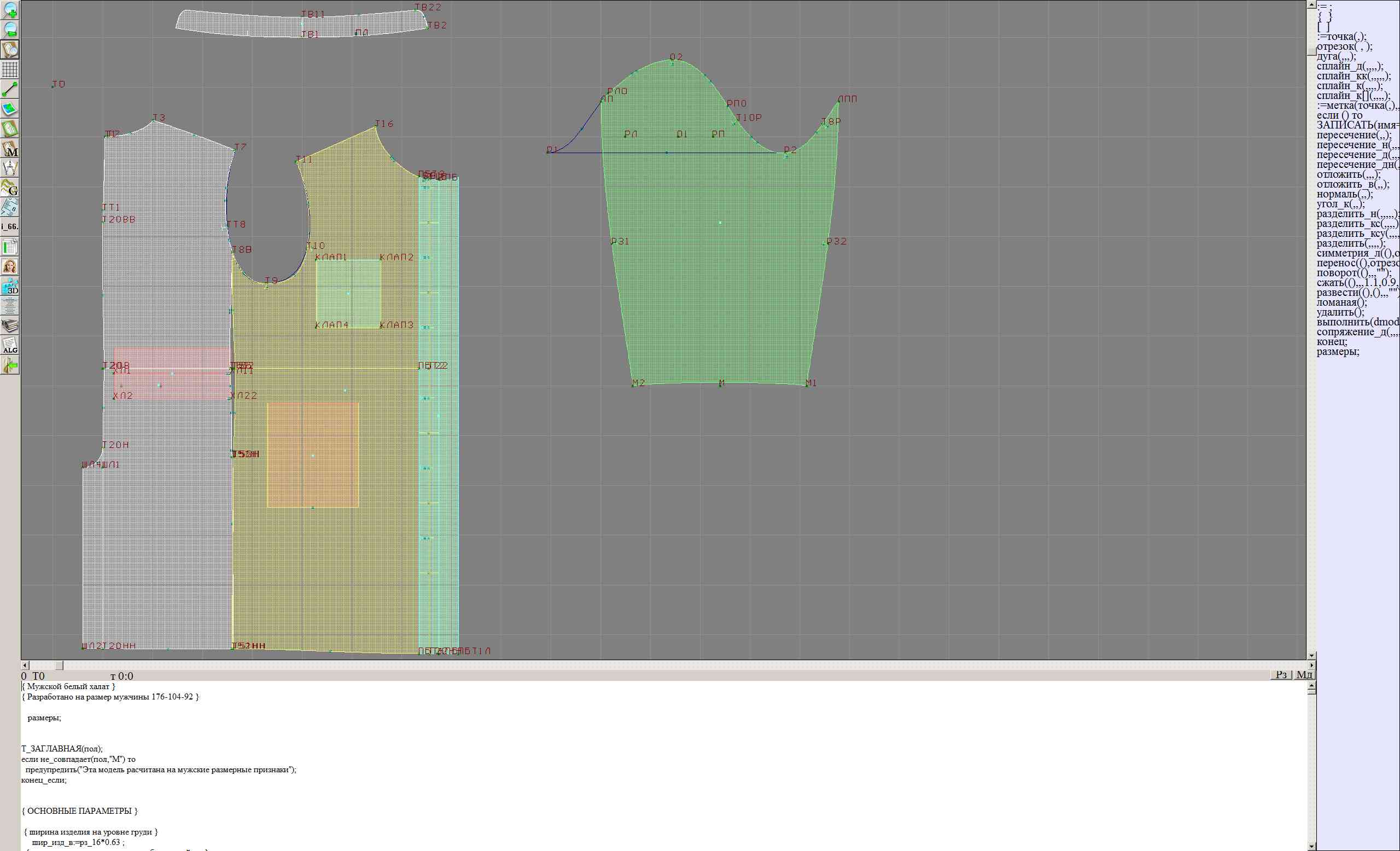Click the zoom in magnifier icon
The height and width of the screenshot is (851, 1400).
10,10
